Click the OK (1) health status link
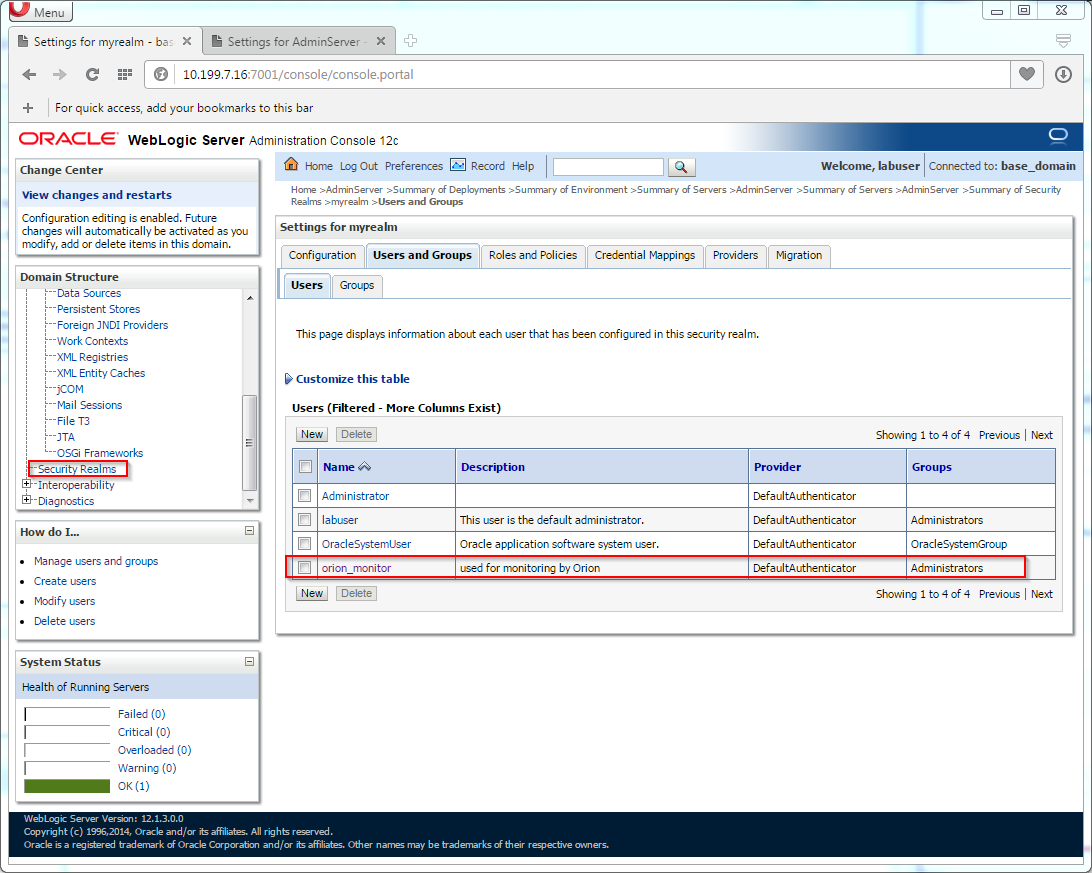This screenshot has width=1092, height=873. pos(133,786)
